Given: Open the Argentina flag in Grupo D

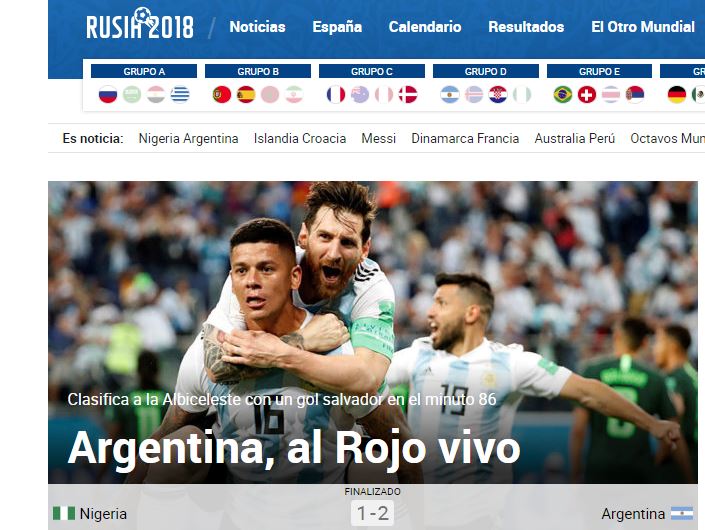Looking at the screenshot, I should point(450,94).
